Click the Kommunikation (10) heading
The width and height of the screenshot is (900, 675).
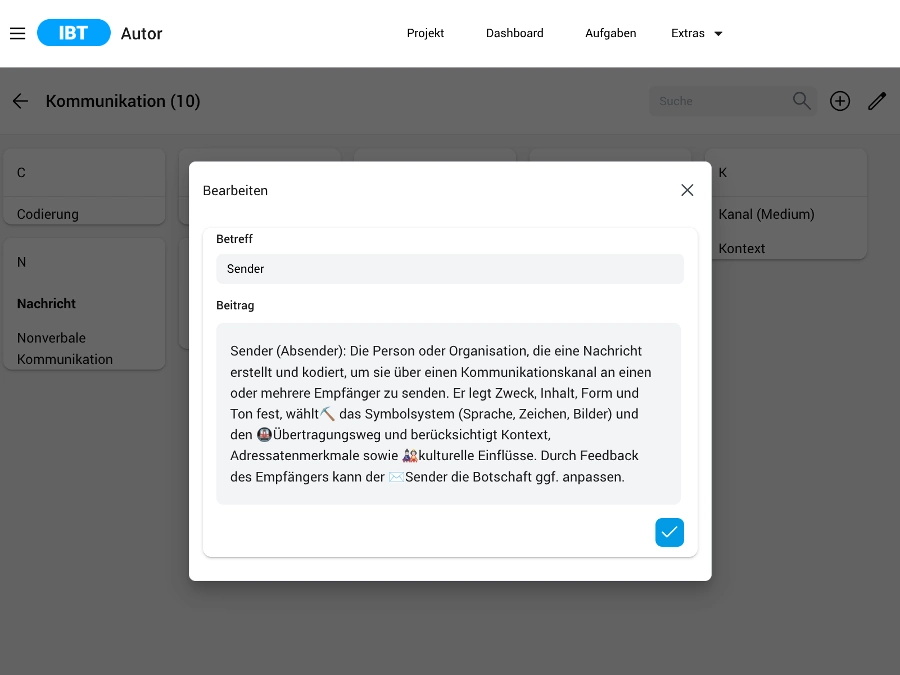[123, 101]
